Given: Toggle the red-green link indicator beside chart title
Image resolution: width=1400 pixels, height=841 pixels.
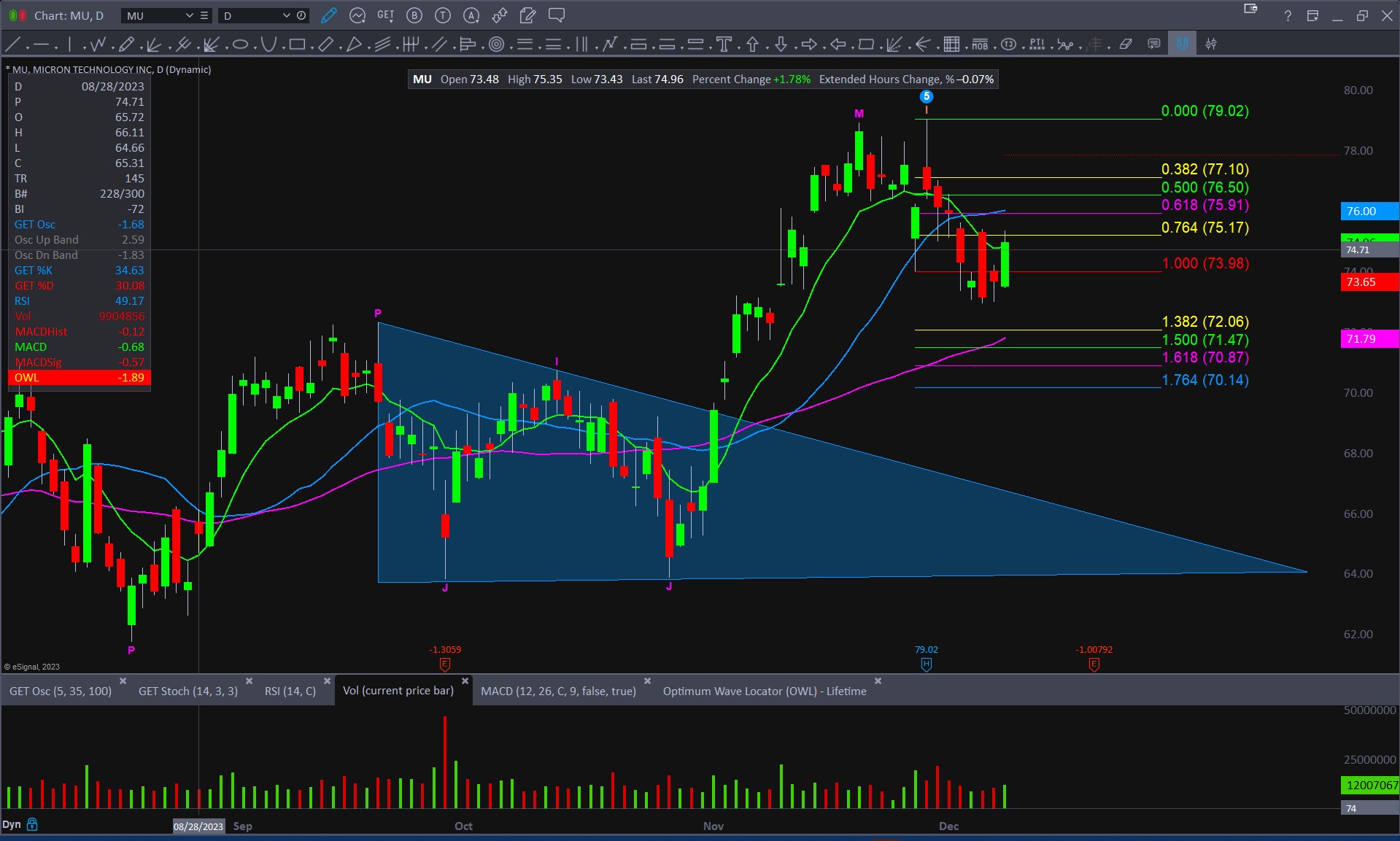Looking at the screenshot, I should click(18, 15).
